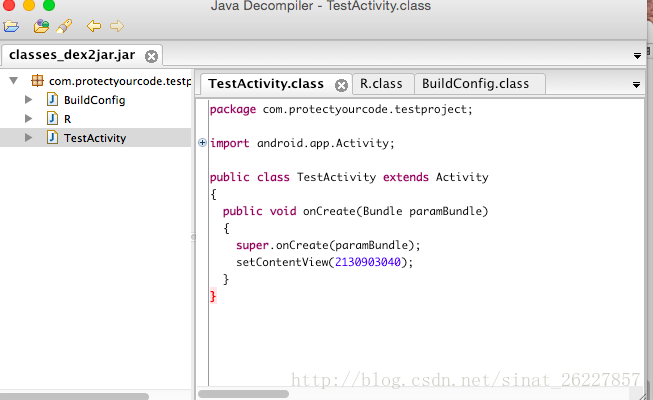
Task: Unfold the collapsed import section
Action: click(x=203, y=143)
